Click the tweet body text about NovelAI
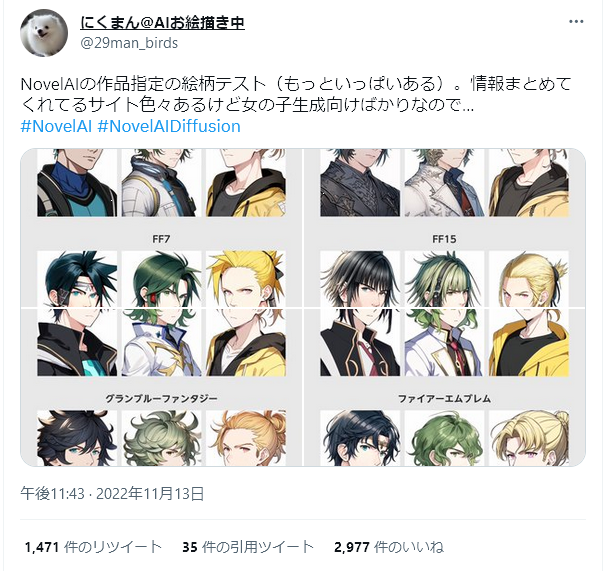This screenshot has height=571, width=612. coord(296,94)
